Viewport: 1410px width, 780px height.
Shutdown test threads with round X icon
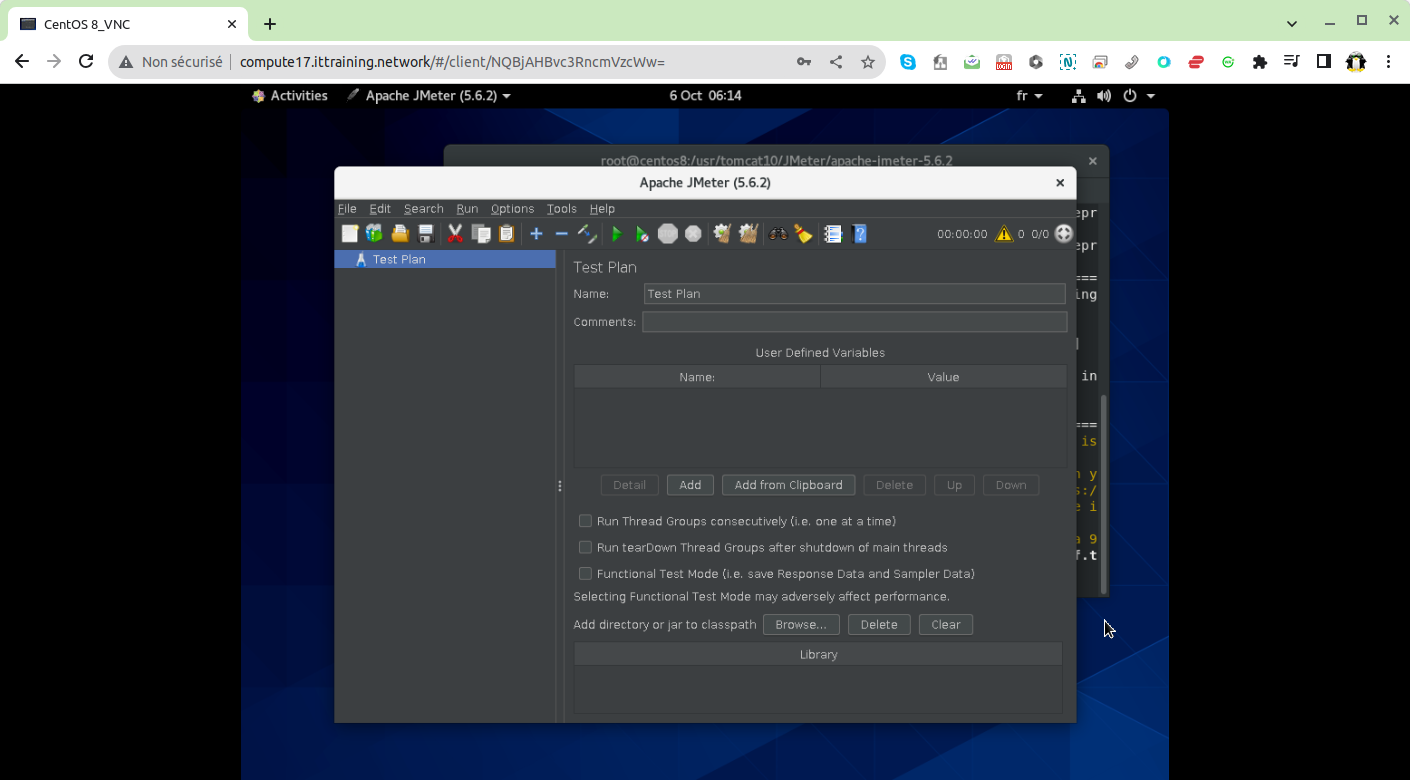(x=693, y=234)
